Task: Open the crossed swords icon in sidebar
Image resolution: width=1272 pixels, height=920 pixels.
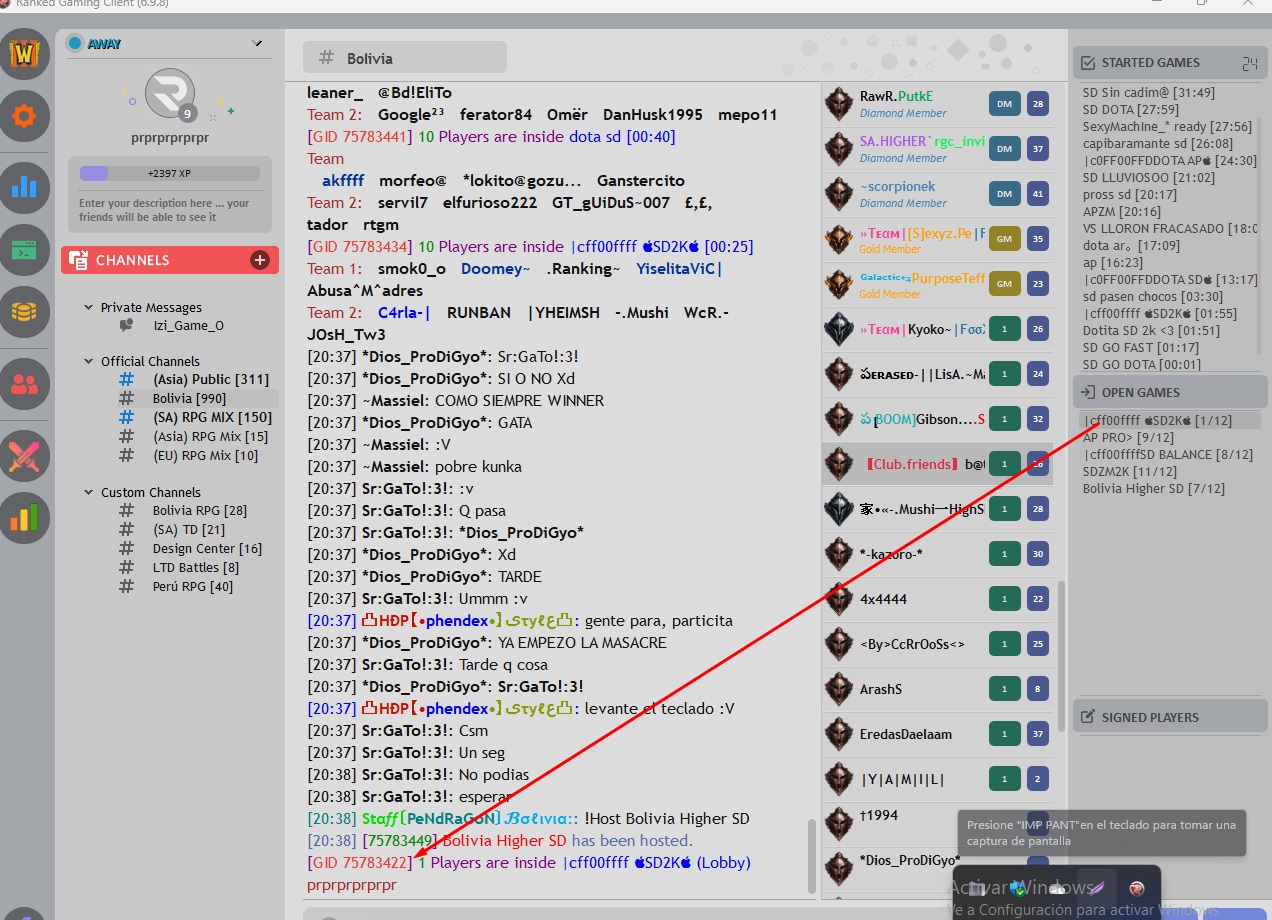Action: 25,456
